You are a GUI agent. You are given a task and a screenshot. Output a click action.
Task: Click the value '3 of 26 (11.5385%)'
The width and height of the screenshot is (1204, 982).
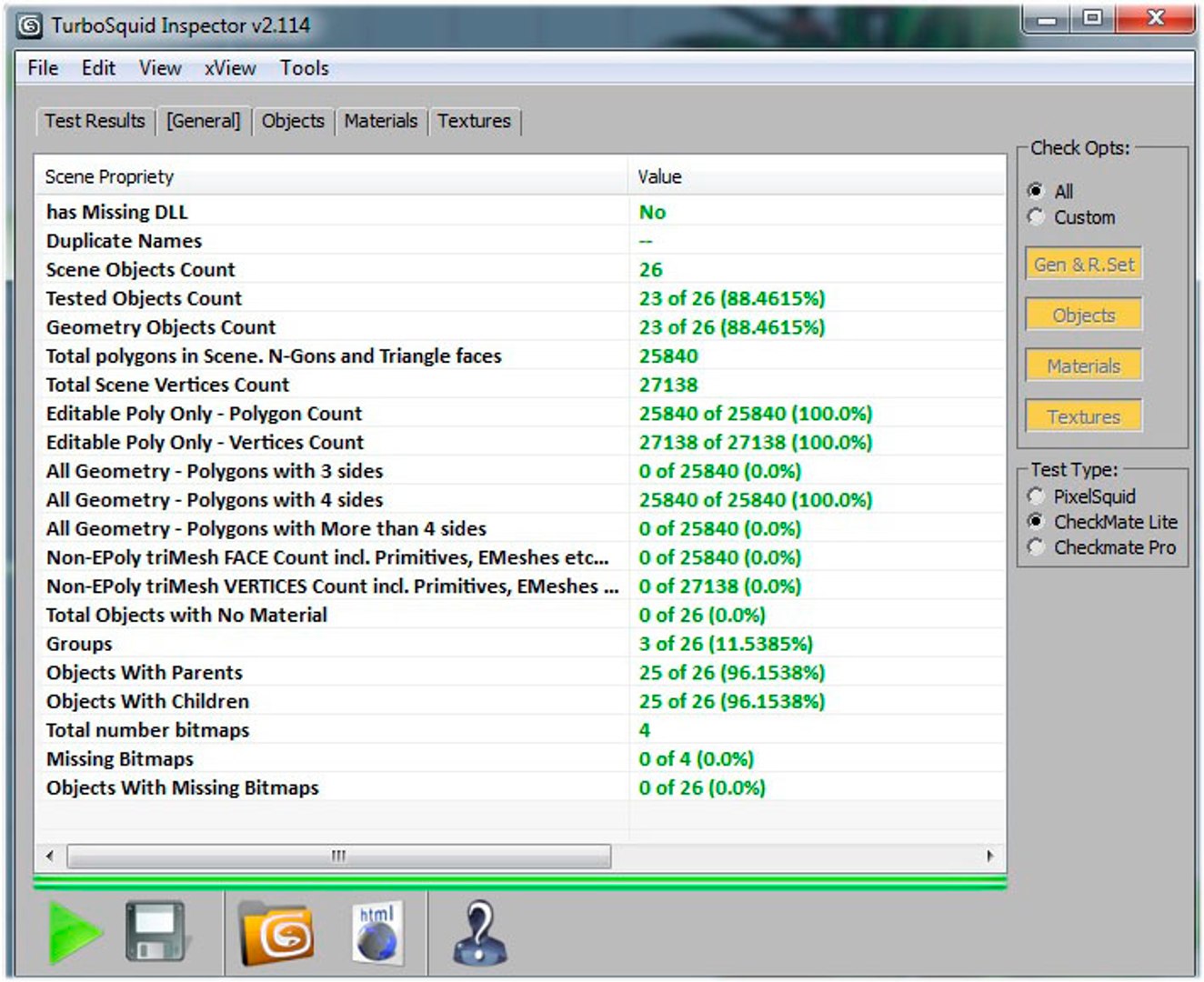coord(726,644)
